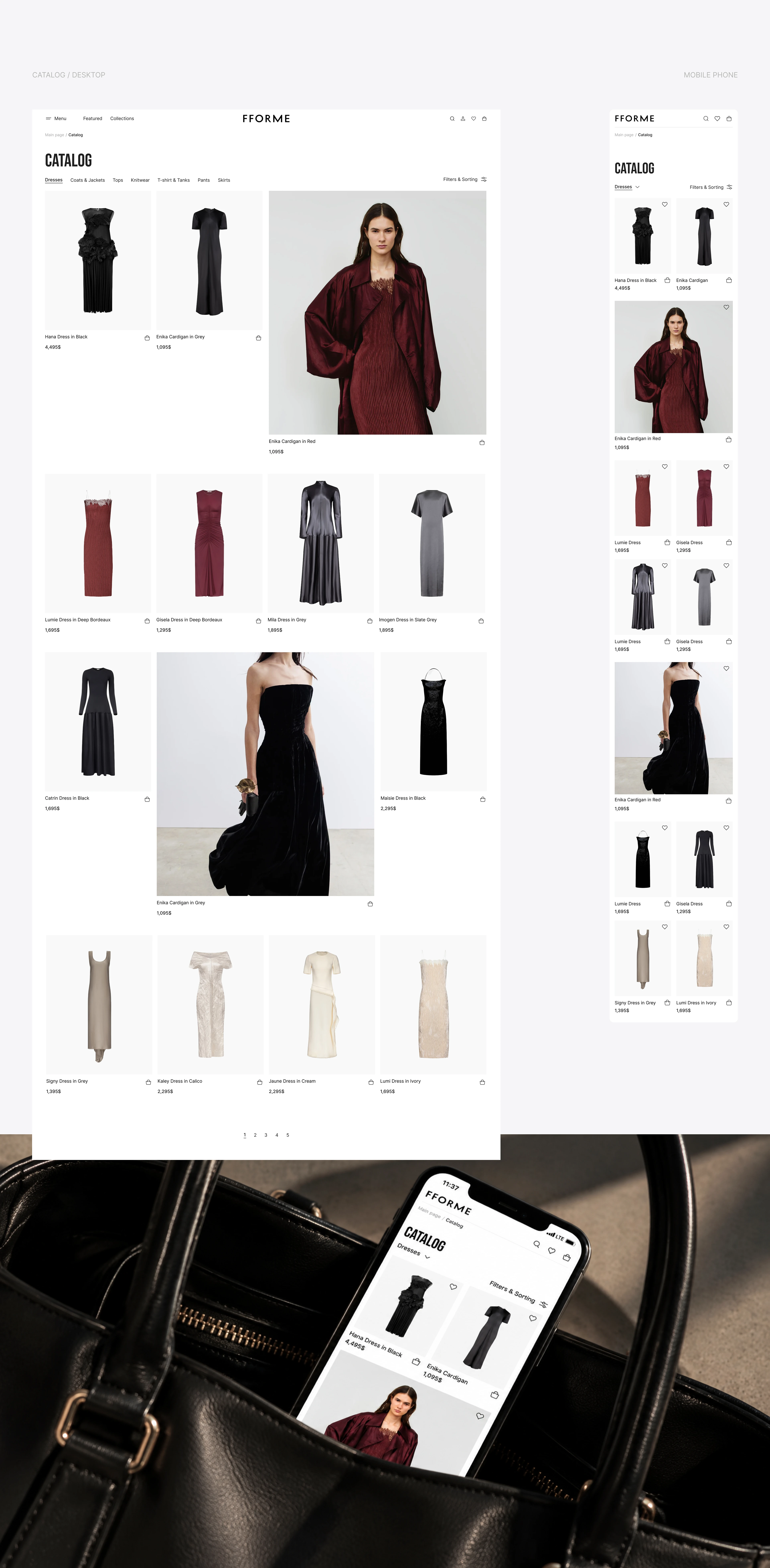Switch to the Tops category

point(118,180)
